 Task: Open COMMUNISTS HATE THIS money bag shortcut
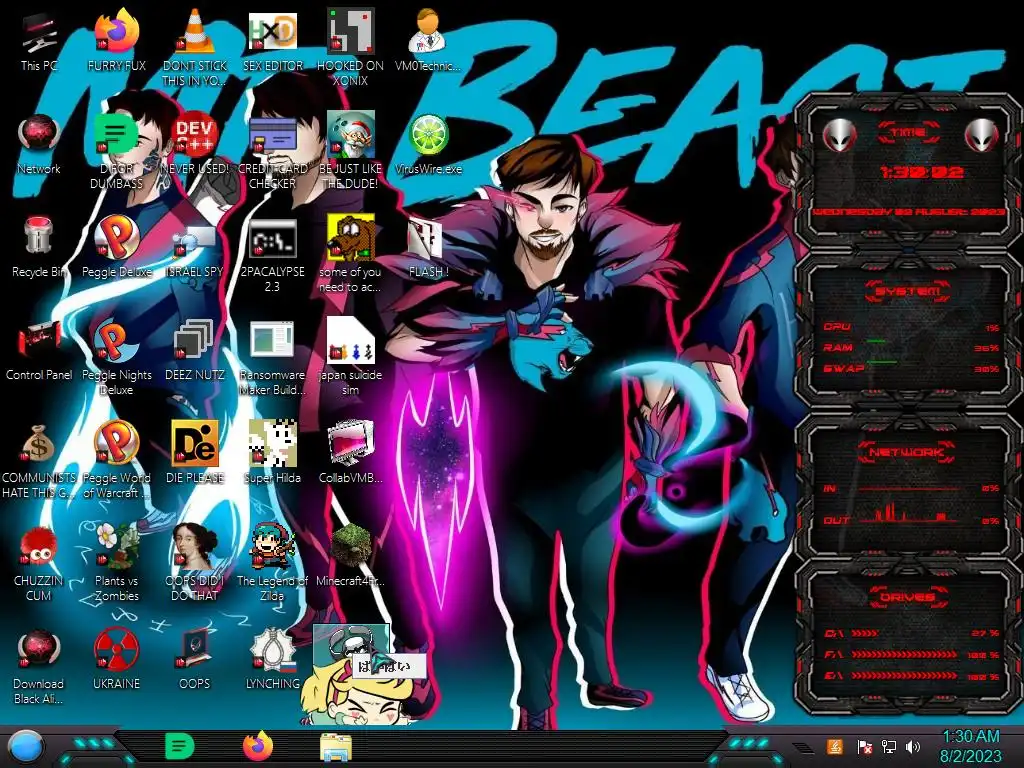[x=39, y=460]
